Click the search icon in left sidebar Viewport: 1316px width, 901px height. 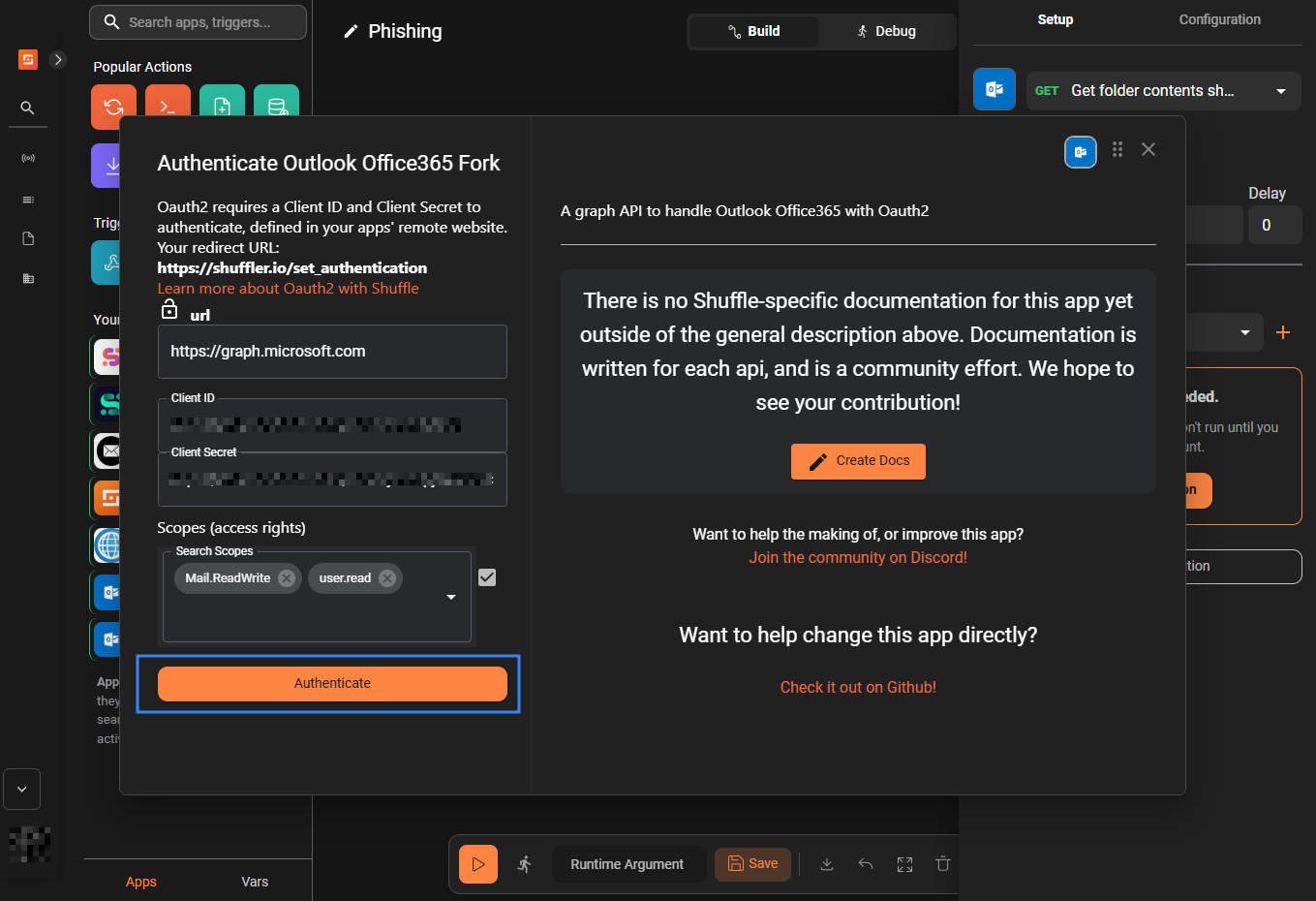(28, 108)
